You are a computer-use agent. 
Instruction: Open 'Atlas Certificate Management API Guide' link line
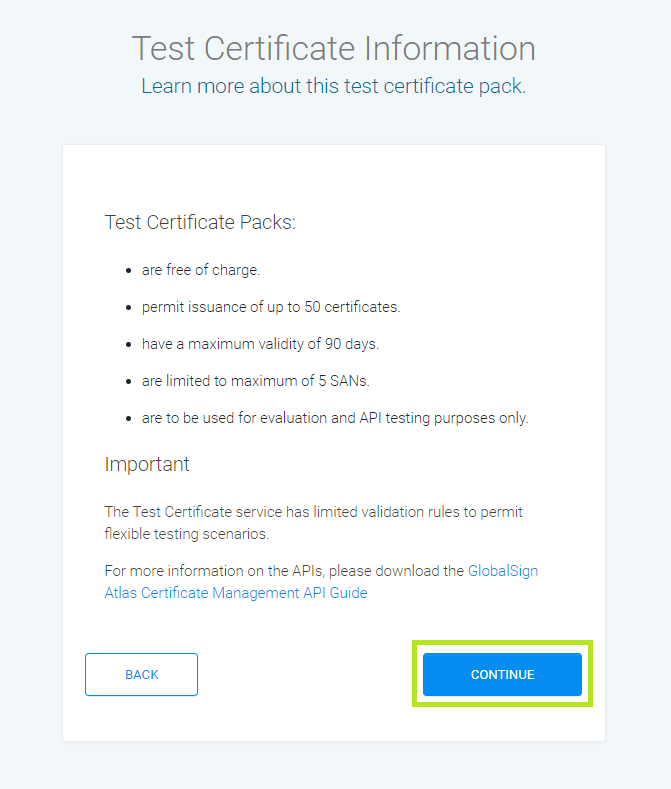click(x=236, y=593)
